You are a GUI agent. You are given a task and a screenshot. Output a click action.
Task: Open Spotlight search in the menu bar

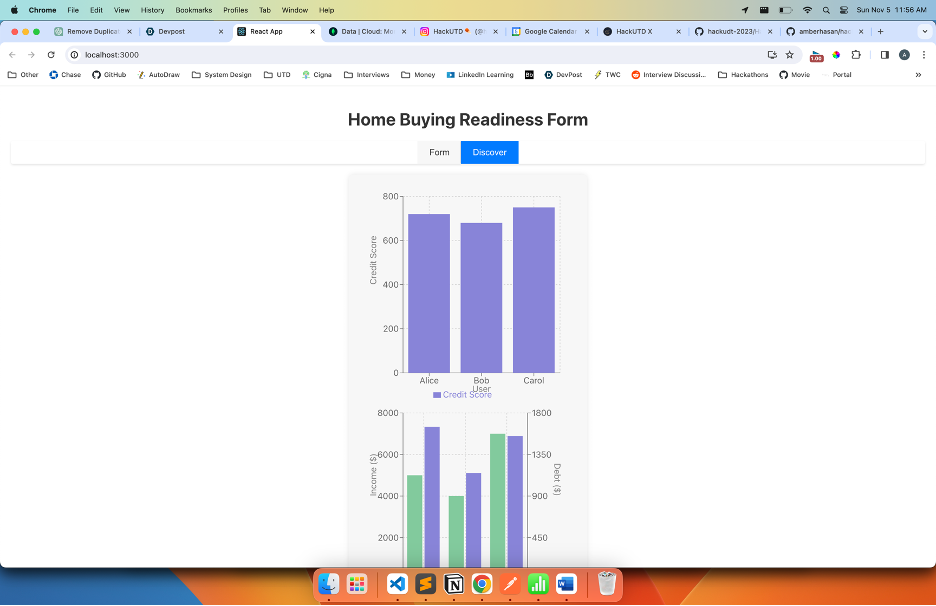[x=826, y=10]
